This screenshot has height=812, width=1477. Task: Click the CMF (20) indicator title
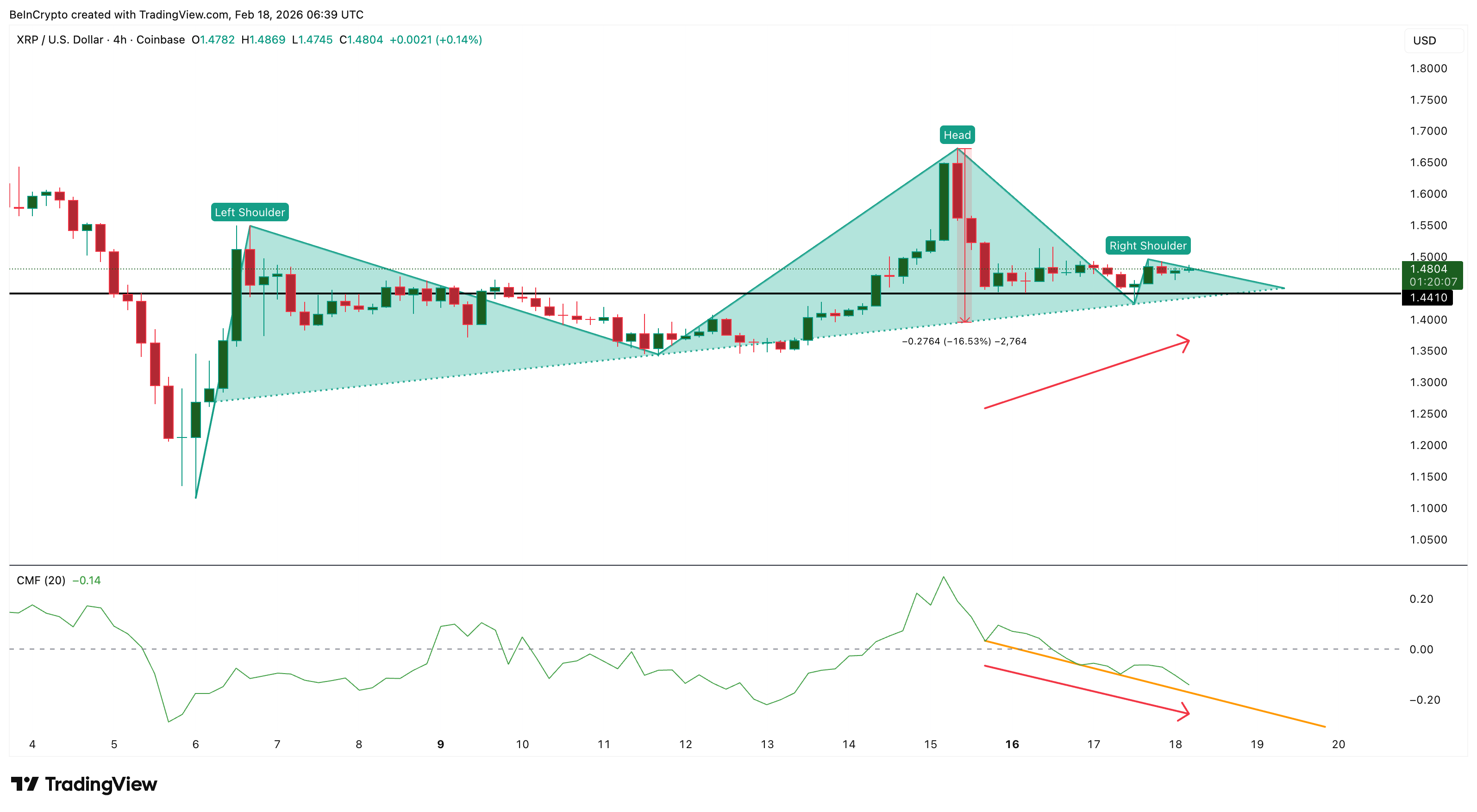41,581
